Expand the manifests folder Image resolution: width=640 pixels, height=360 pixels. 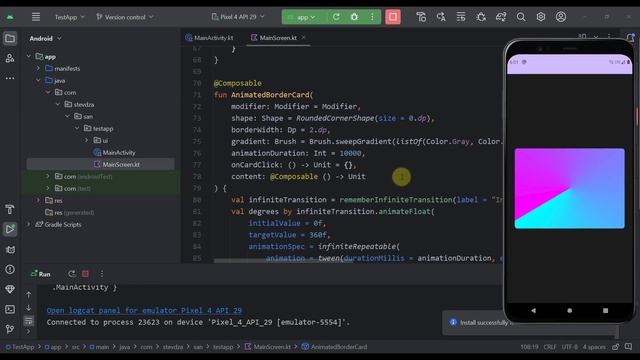pyautogui.click(x=38, y=68)
